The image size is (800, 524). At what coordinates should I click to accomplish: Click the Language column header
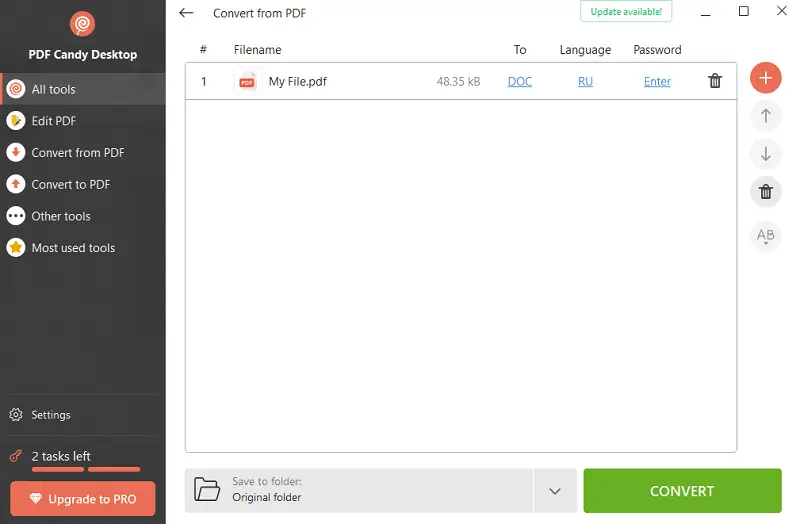coord(585,49)
